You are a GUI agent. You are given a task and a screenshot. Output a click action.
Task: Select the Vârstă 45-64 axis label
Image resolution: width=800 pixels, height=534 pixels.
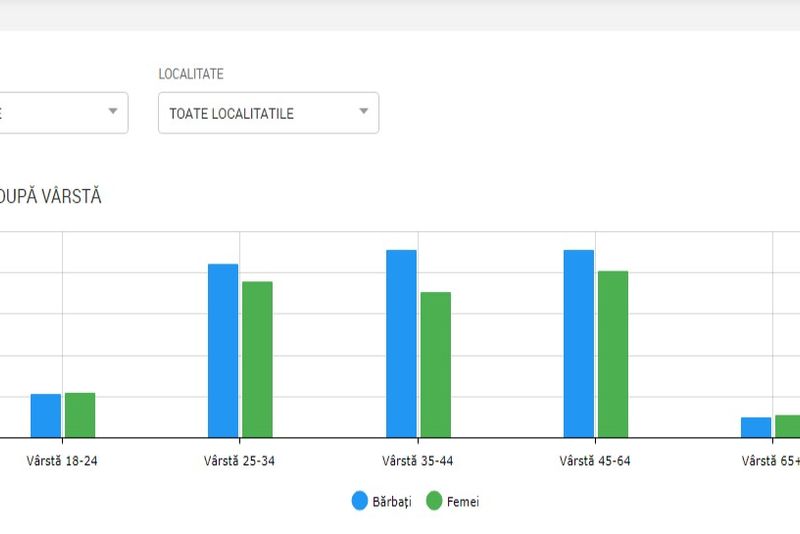coord(596,461)
